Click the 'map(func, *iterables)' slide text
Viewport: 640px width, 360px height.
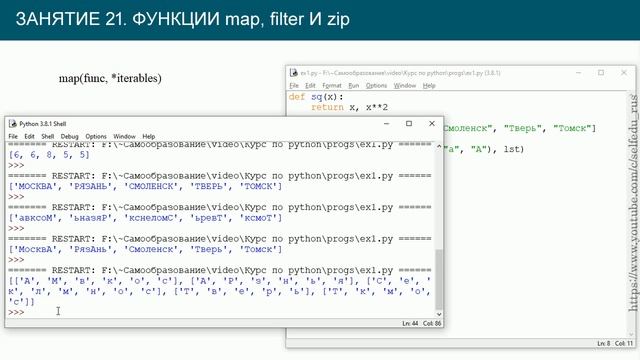(110, 78)
